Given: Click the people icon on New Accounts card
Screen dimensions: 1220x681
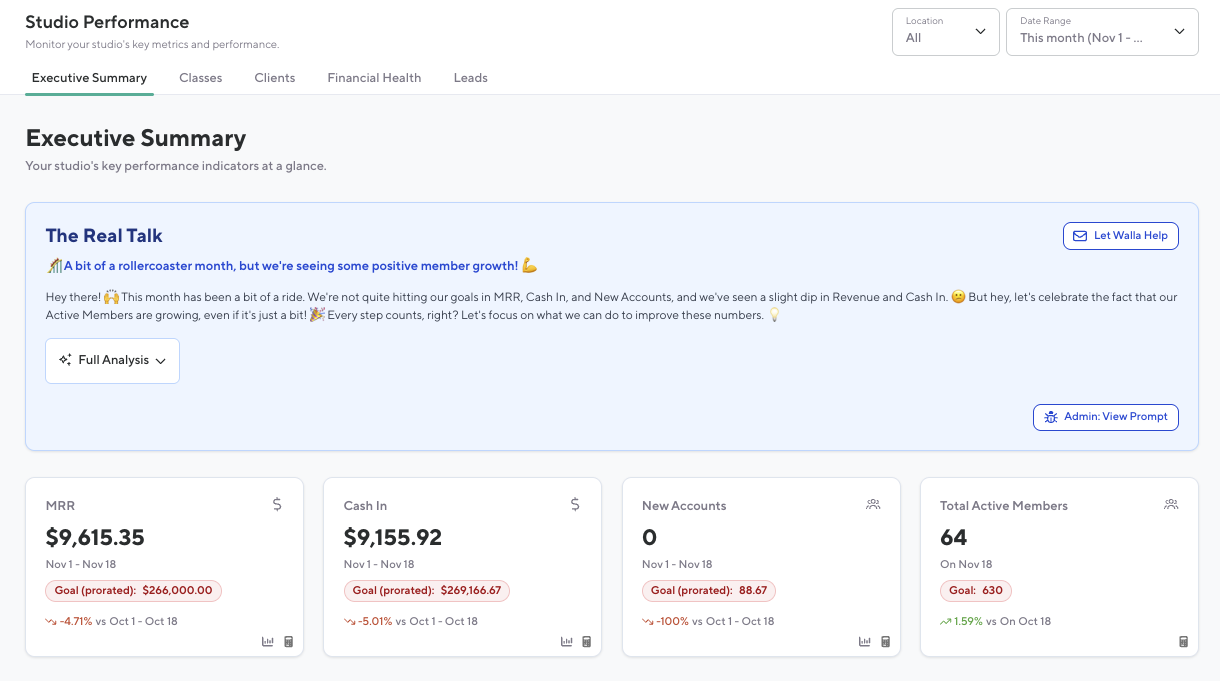Looking at the screenshot, I should (873, 505).
